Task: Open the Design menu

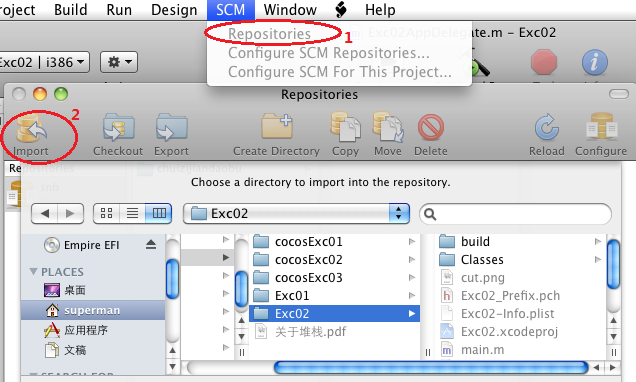Action: (174, 10)
